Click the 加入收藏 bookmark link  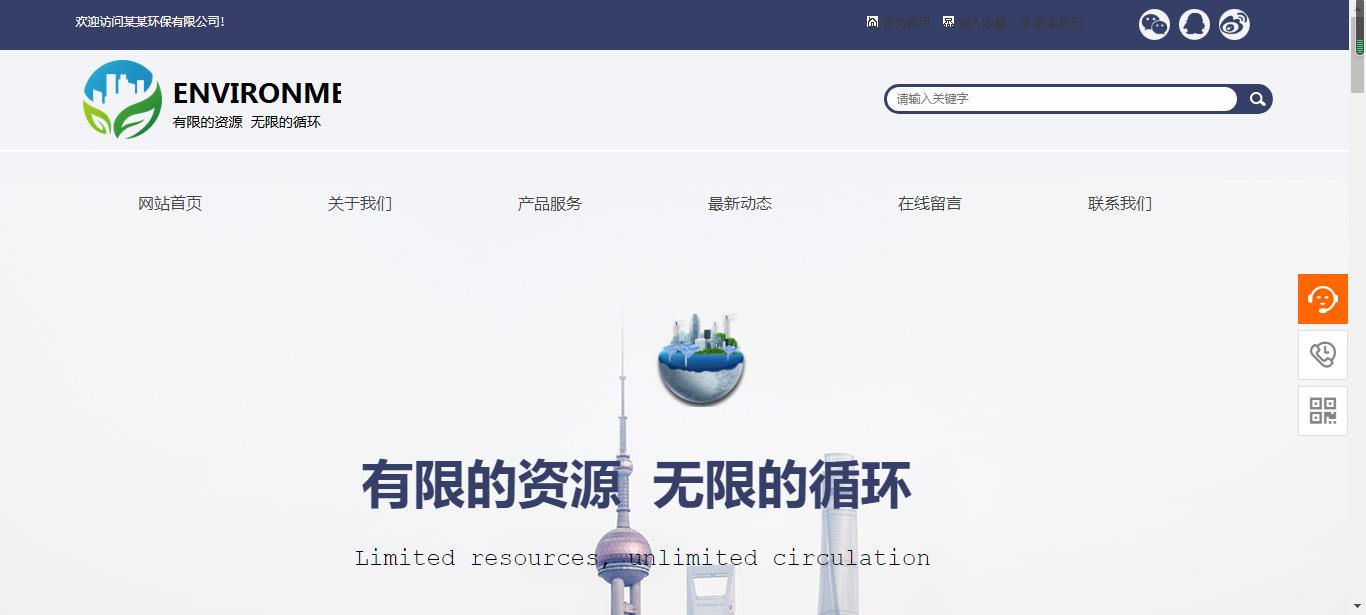click(975, 23)
